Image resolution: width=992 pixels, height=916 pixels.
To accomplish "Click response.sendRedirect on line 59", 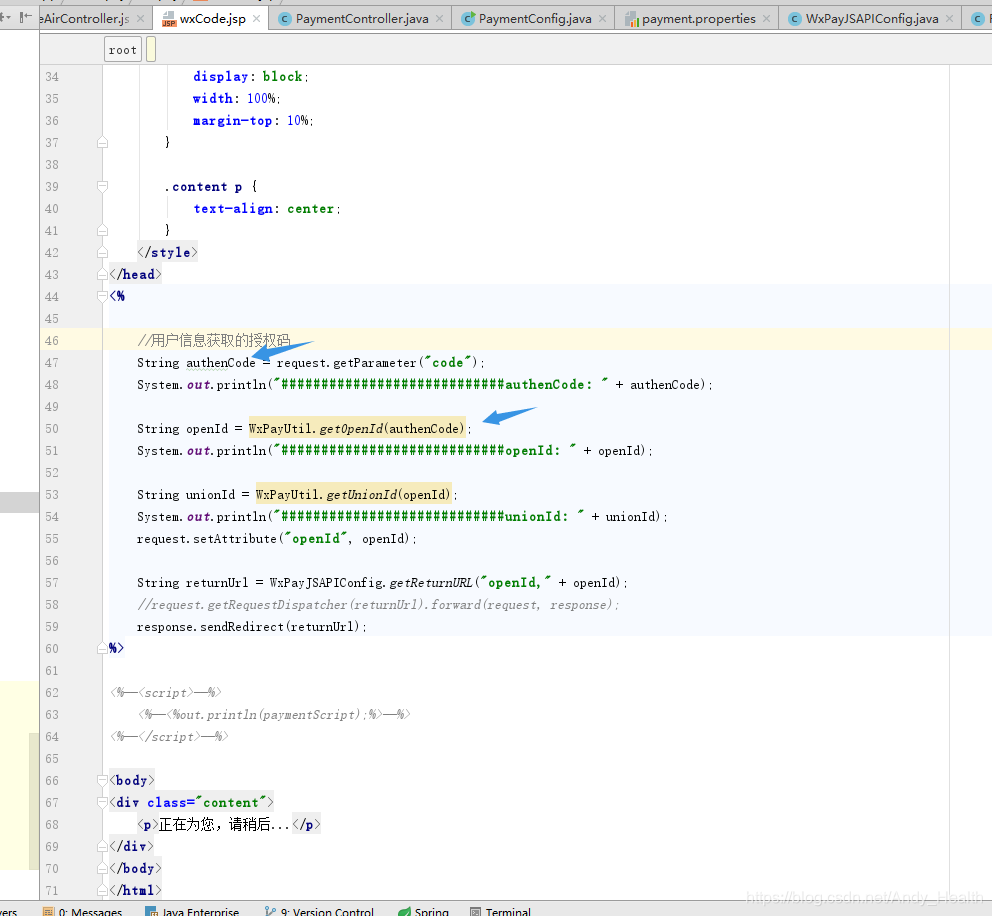I will [210, 627].
